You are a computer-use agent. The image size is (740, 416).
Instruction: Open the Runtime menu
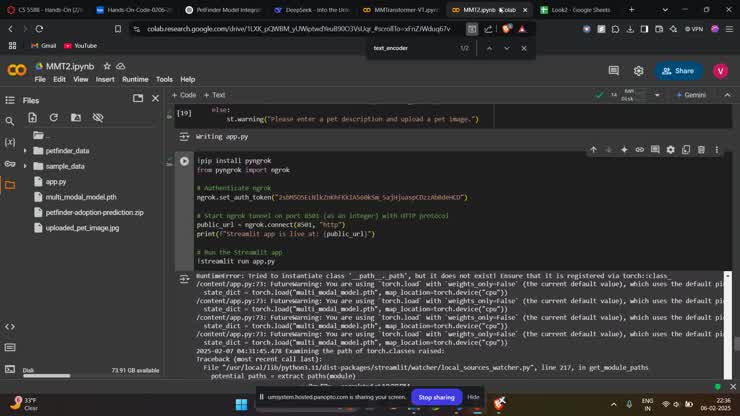tap(135, 79)
